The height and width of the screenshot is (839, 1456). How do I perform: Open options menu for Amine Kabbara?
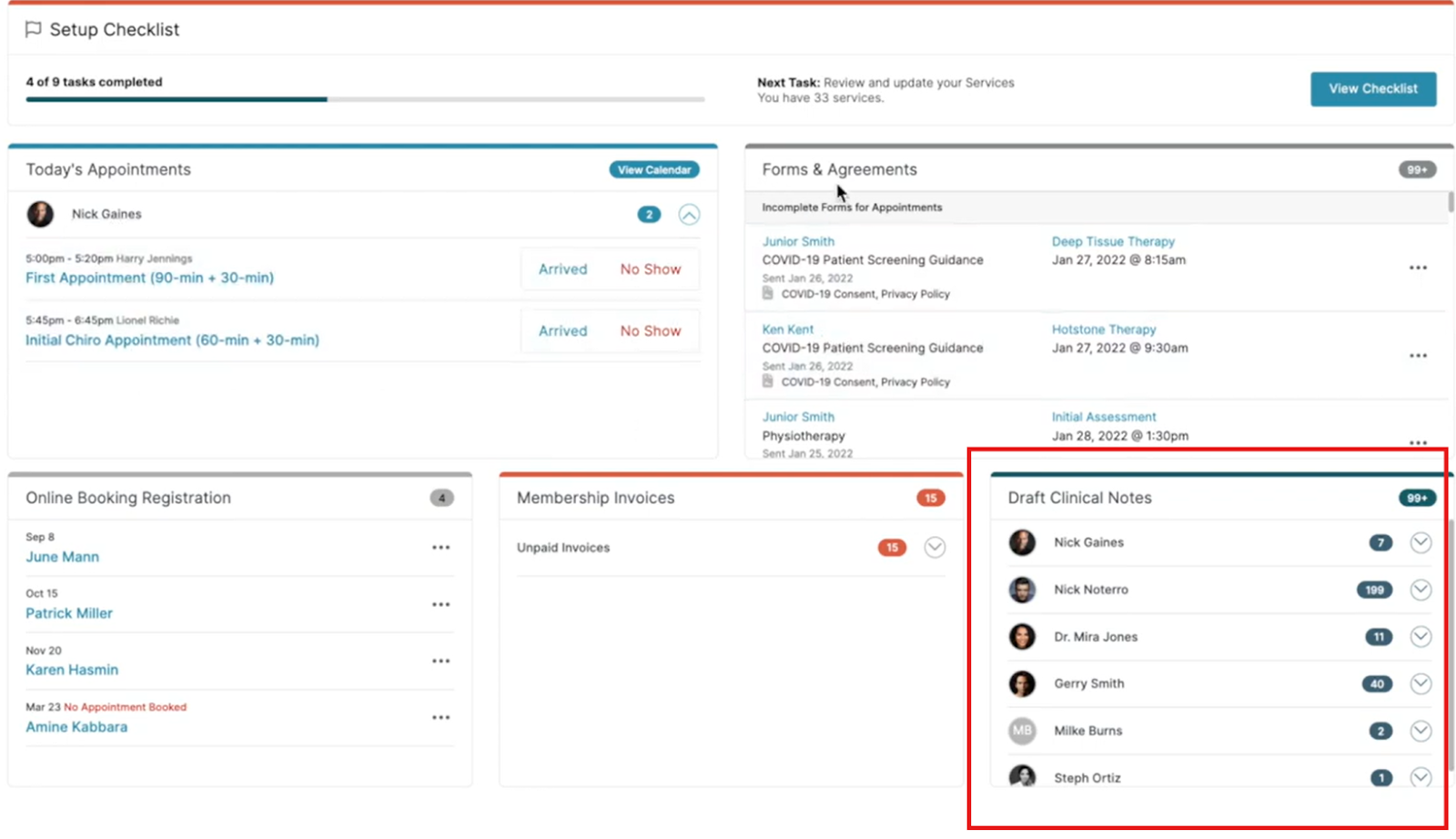click(440, 717)
